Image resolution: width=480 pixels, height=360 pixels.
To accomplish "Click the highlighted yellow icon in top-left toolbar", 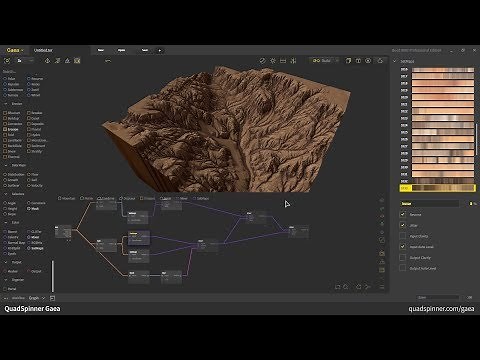I will coord(77,61).
